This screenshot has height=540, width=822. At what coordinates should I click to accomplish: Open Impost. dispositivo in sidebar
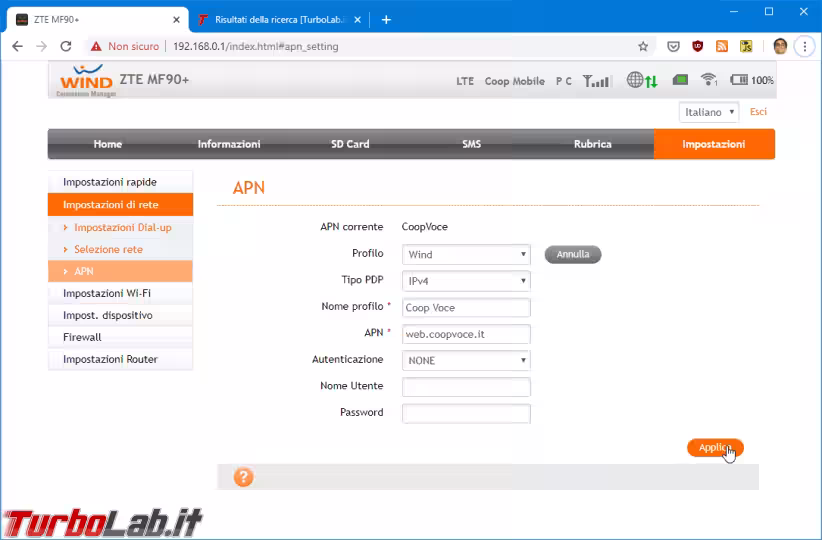(x=120, y=315)
